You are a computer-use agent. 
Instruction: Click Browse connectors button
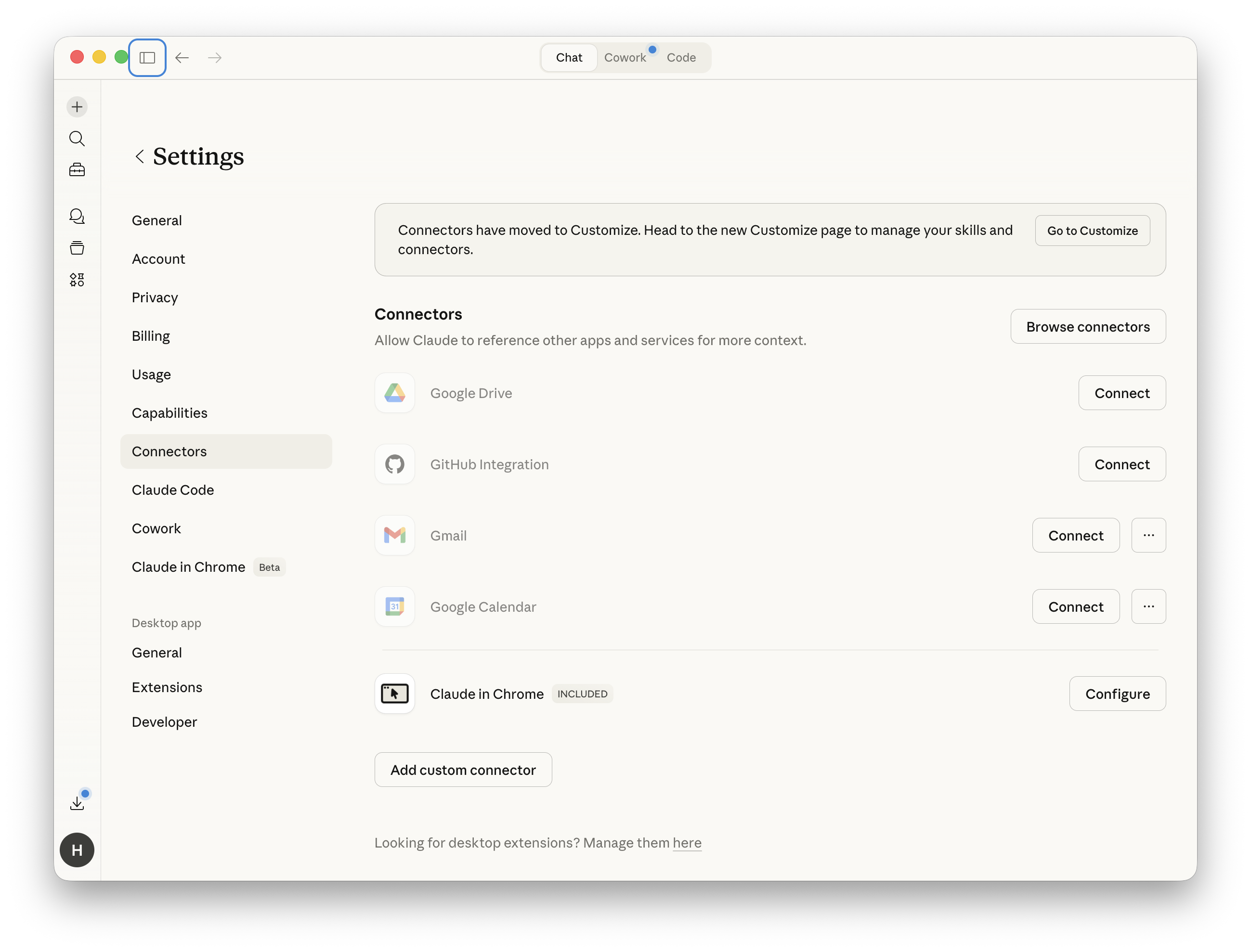coord(1088,326)
